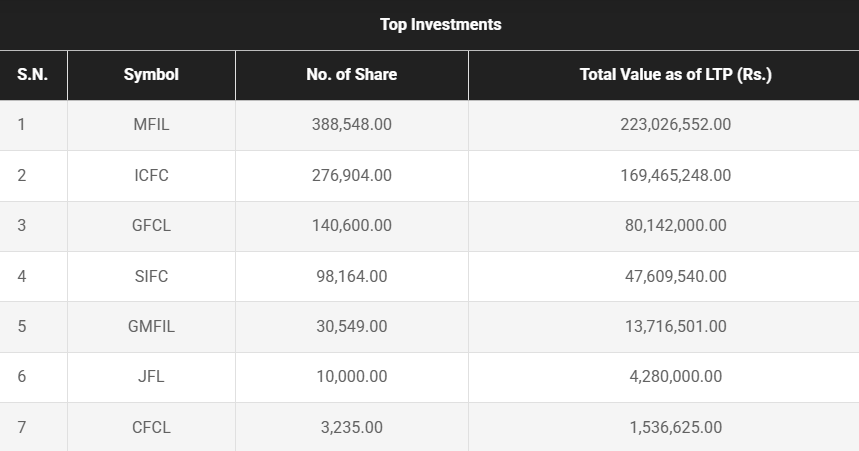This screenshot has width=859, height=451.
Task: Click the ICFC symbol entry
Action: pos(151,175)
